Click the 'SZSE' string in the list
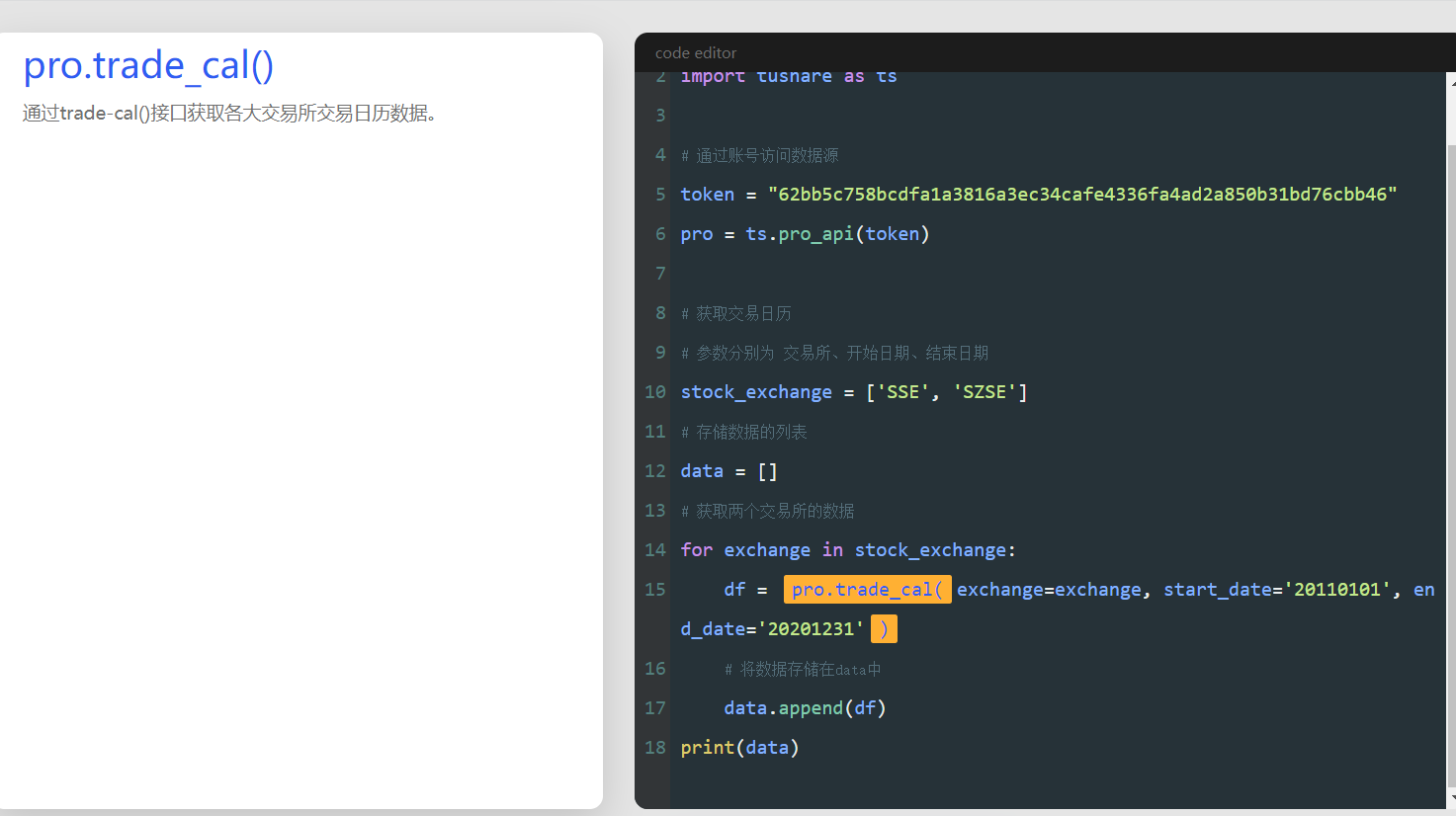 tap(985, 392)
